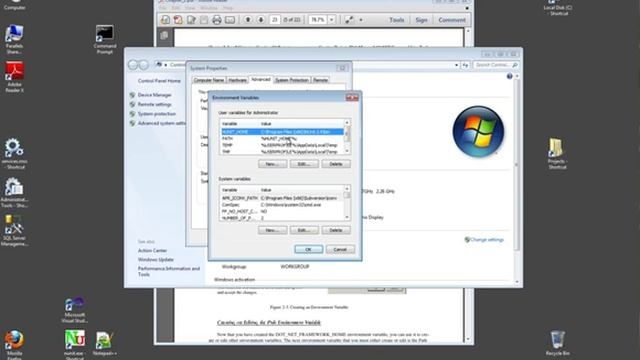
Task: Select the Recycle Bin icon
Action: click(x=558, y=343)
